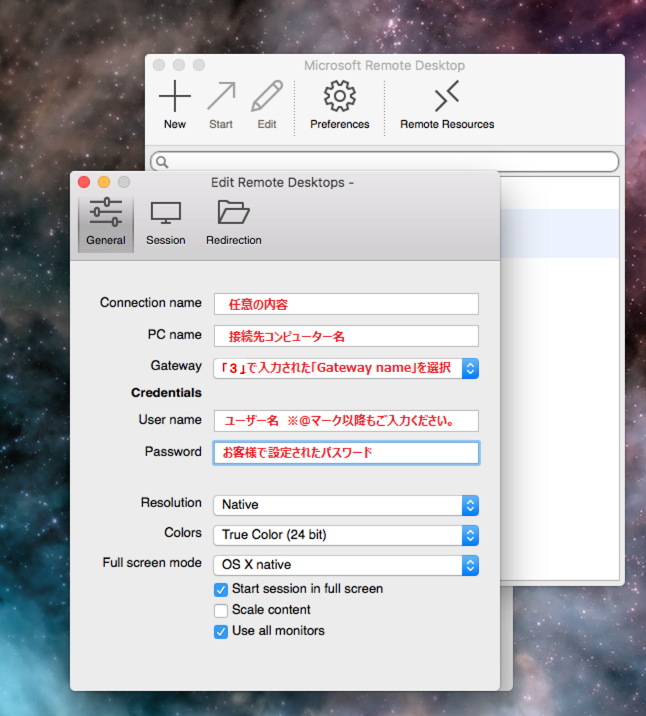646x716 pixels.
Task: Select highlighted row in Remote Desktop list
Action: click(x=560, y=233)
